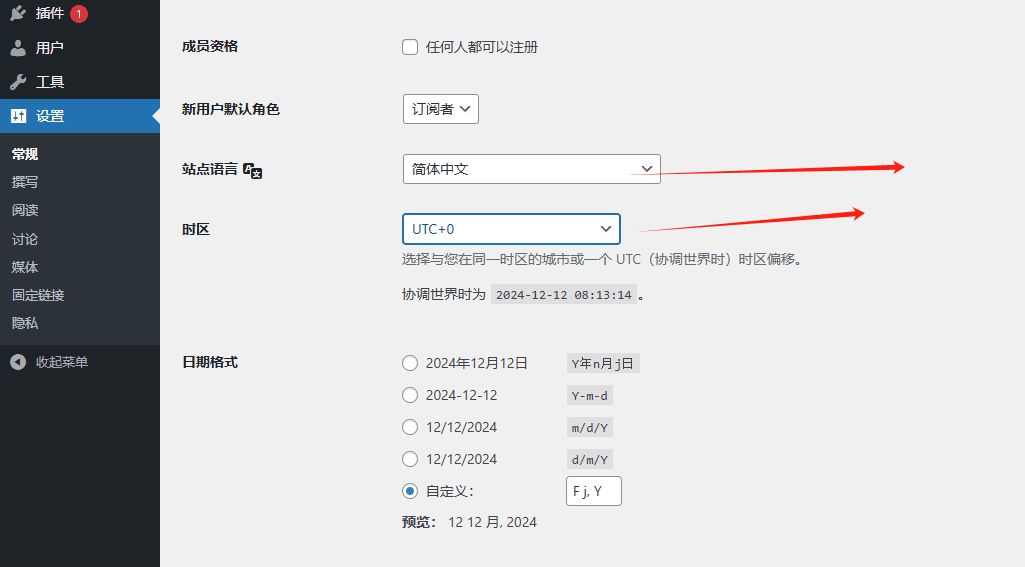Click the translation icon beside 站点语言

point(252,170)
